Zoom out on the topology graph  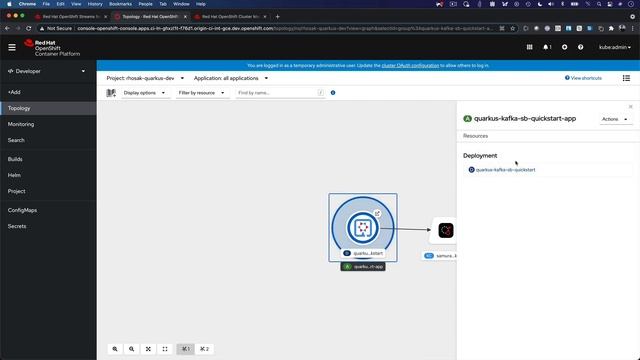[131, 349]
